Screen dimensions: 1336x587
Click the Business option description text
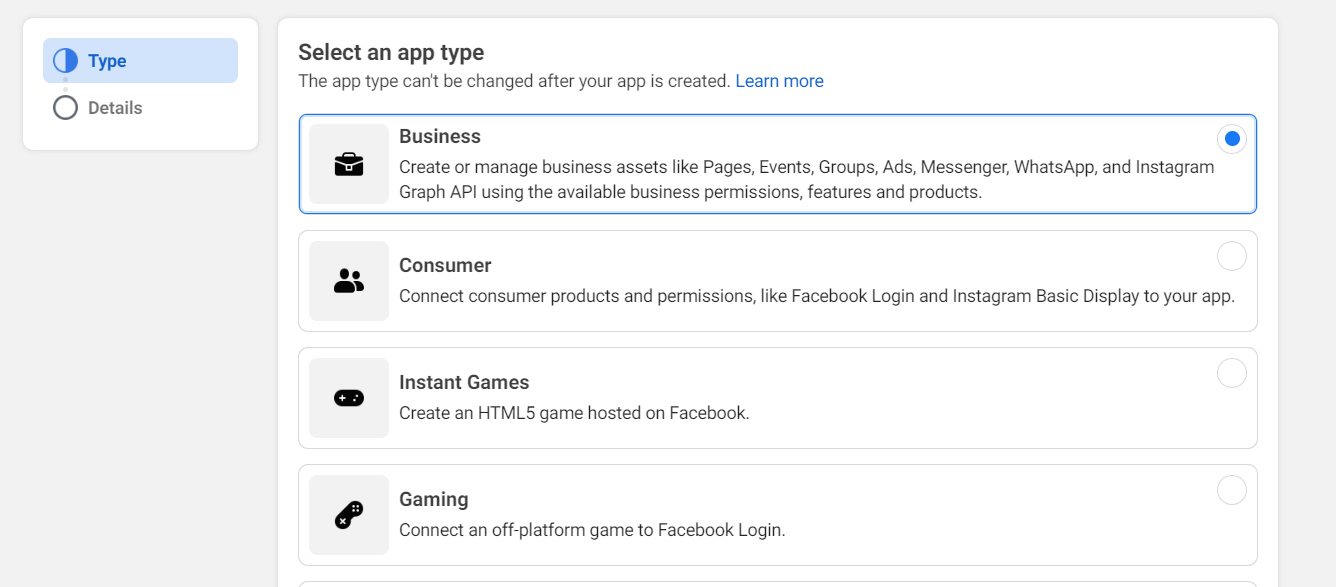(x=806, y=179)
